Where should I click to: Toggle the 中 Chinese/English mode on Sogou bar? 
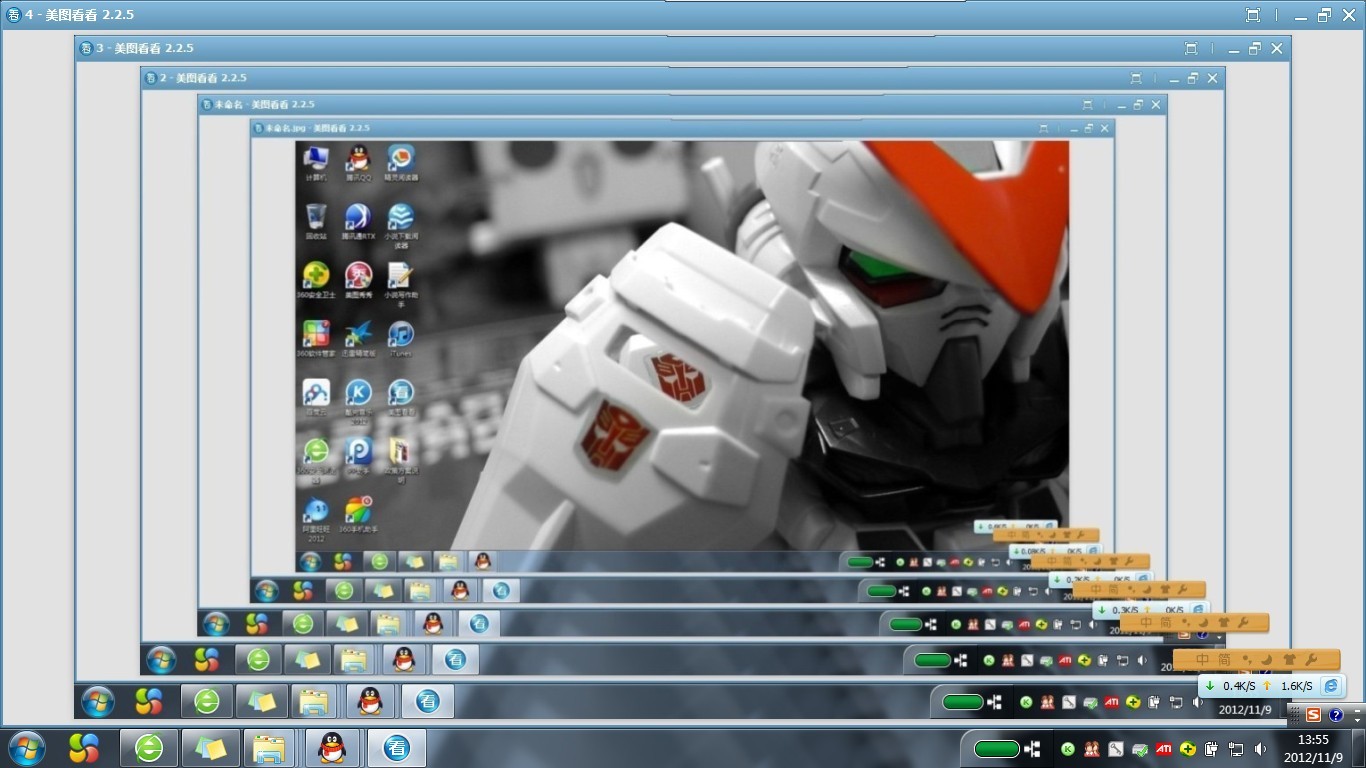(x=1202, y=660)
